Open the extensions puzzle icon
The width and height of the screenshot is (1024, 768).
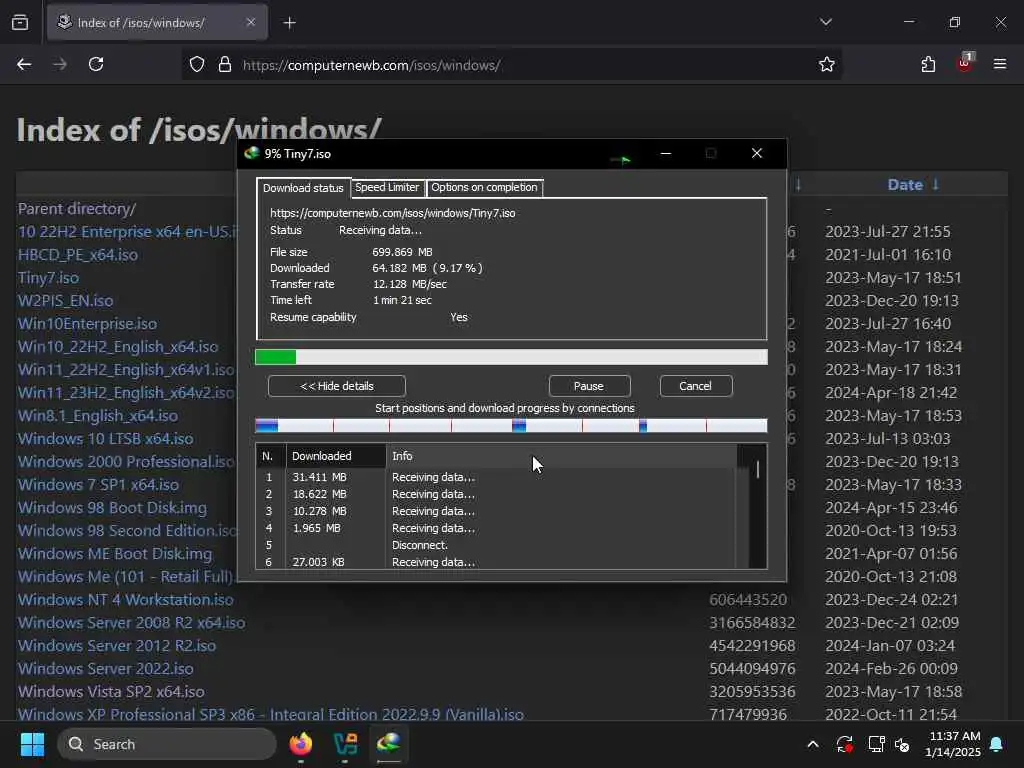[928, 64]
